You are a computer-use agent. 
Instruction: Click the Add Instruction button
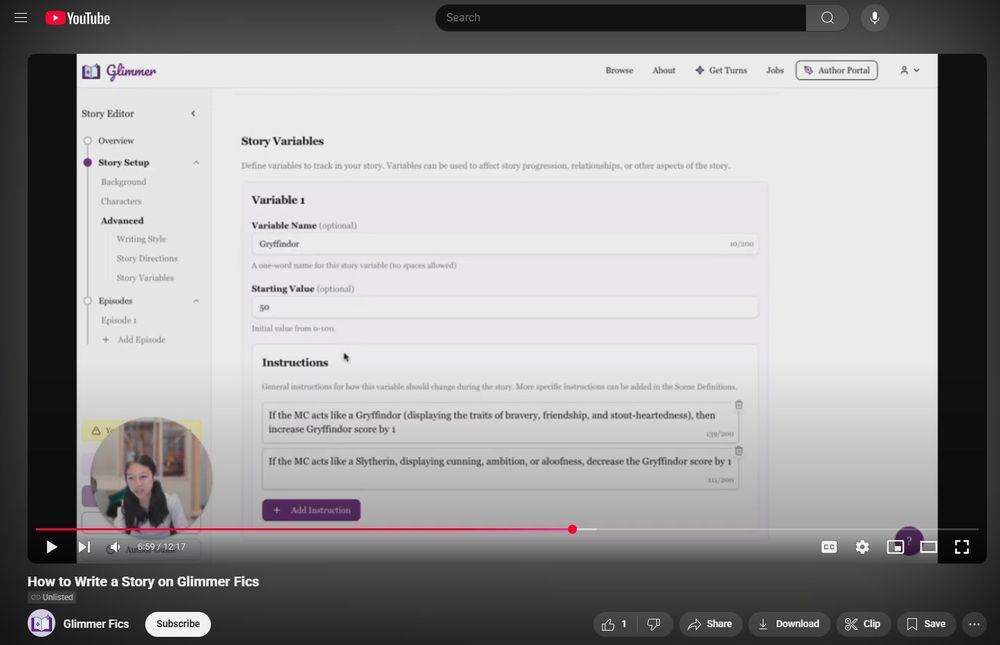pyautogui.click(x=311, y=510)
